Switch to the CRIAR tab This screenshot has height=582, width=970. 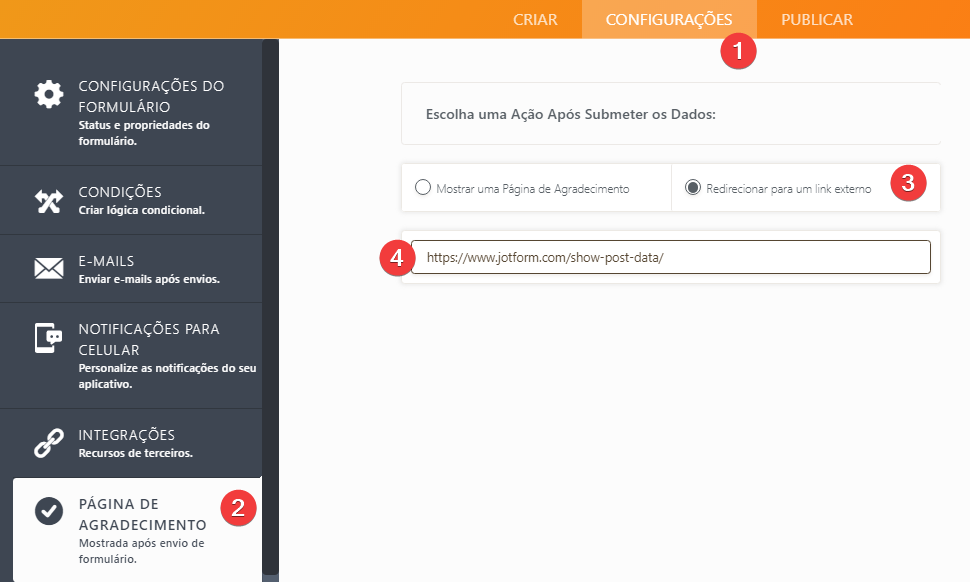pos(535,20)
